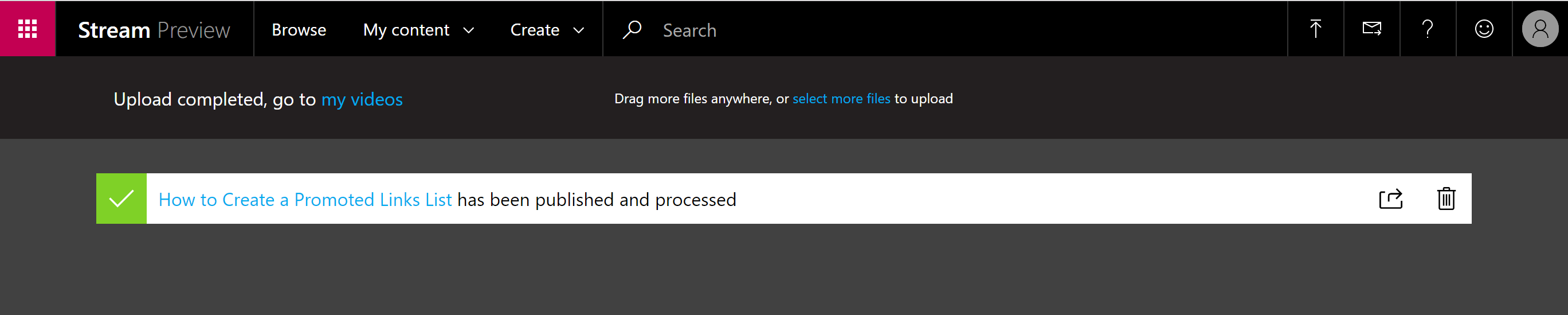
Task: Click the Create menu label
Action: pyautogui.click(x=535, y=30)
